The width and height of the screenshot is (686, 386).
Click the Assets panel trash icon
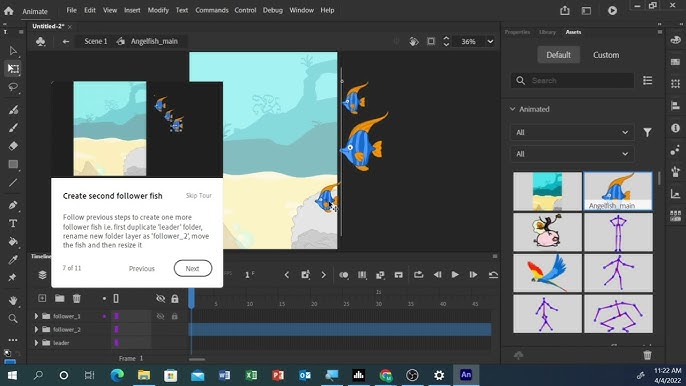[647, 355]
